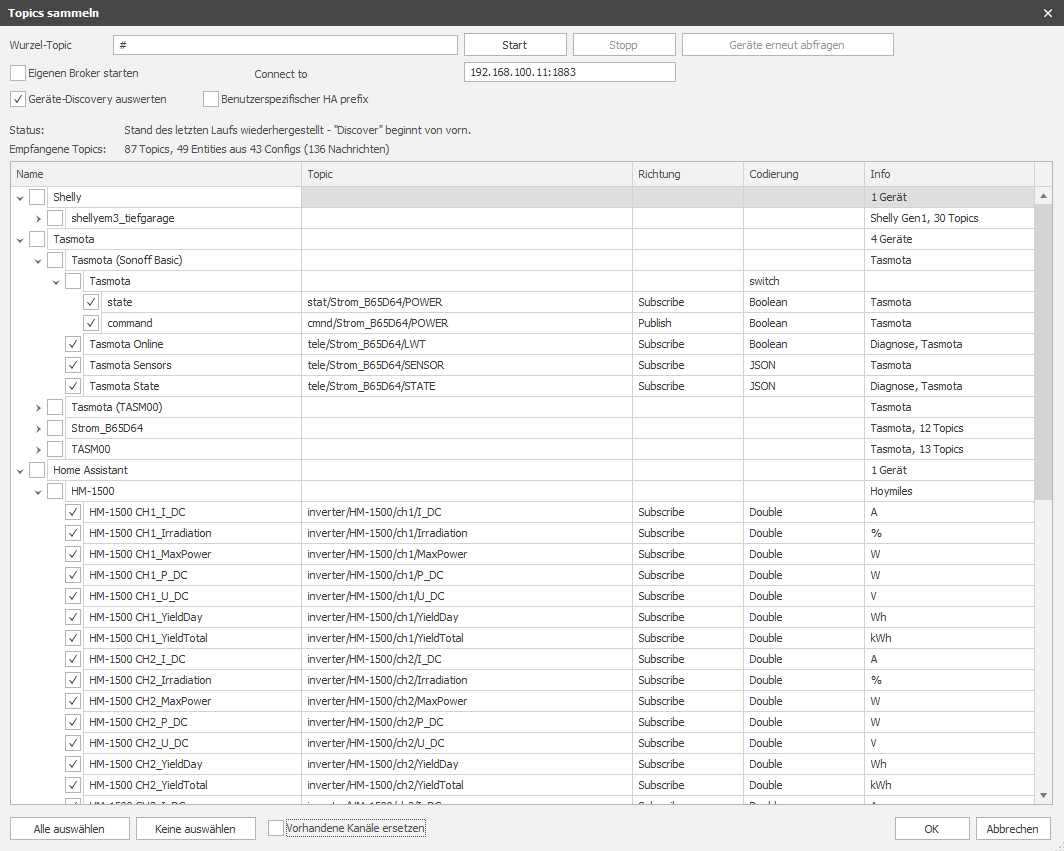
Task: Cancel with the Abbrechen button
Action: pyautogui.click(x=1012, y=829)
